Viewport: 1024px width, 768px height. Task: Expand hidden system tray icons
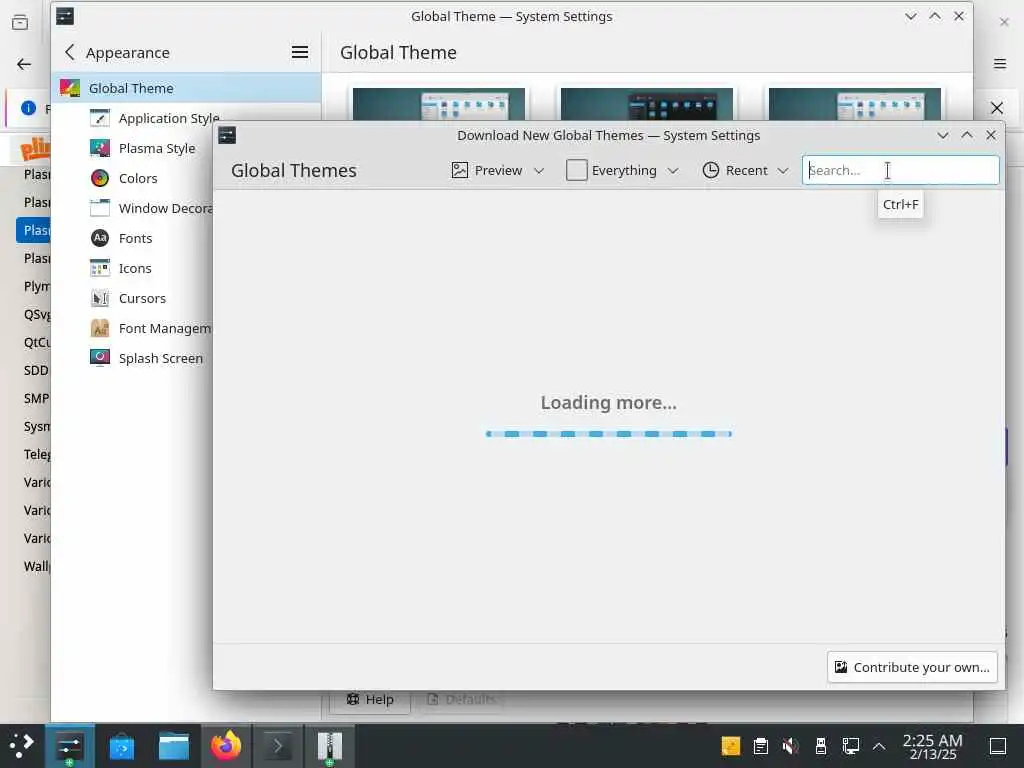pos(879,746)
